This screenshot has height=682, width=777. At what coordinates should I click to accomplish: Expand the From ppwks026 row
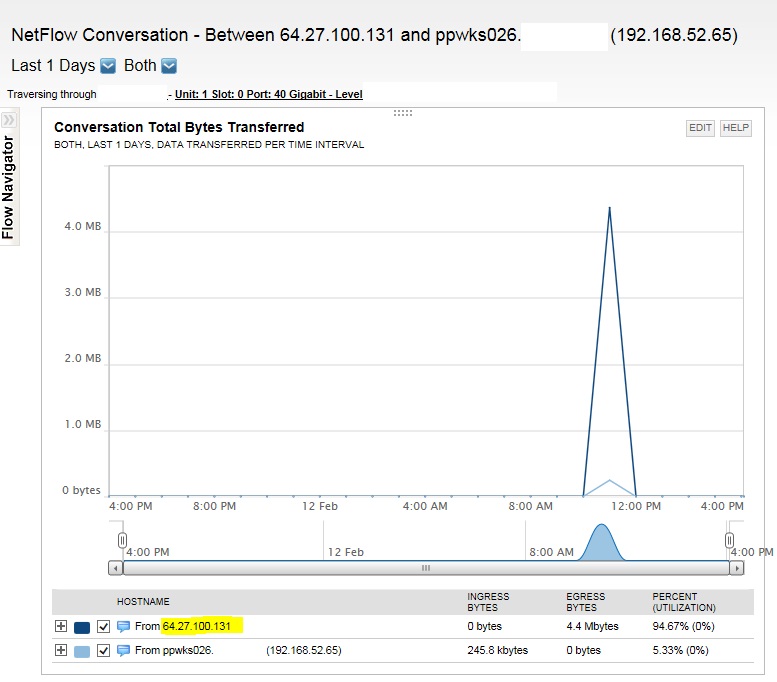tap(61, 650)
